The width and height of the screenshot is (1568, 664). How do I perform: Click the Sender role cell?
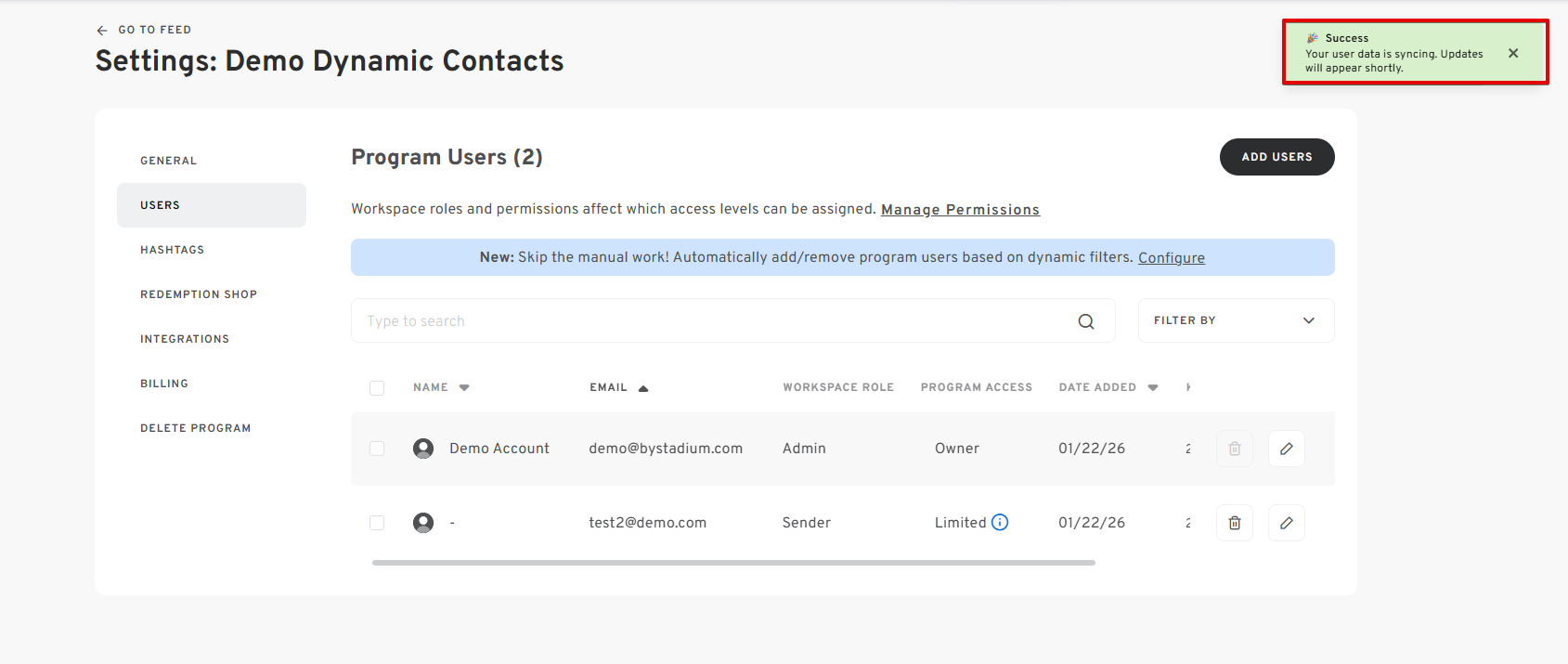[807, 523]
